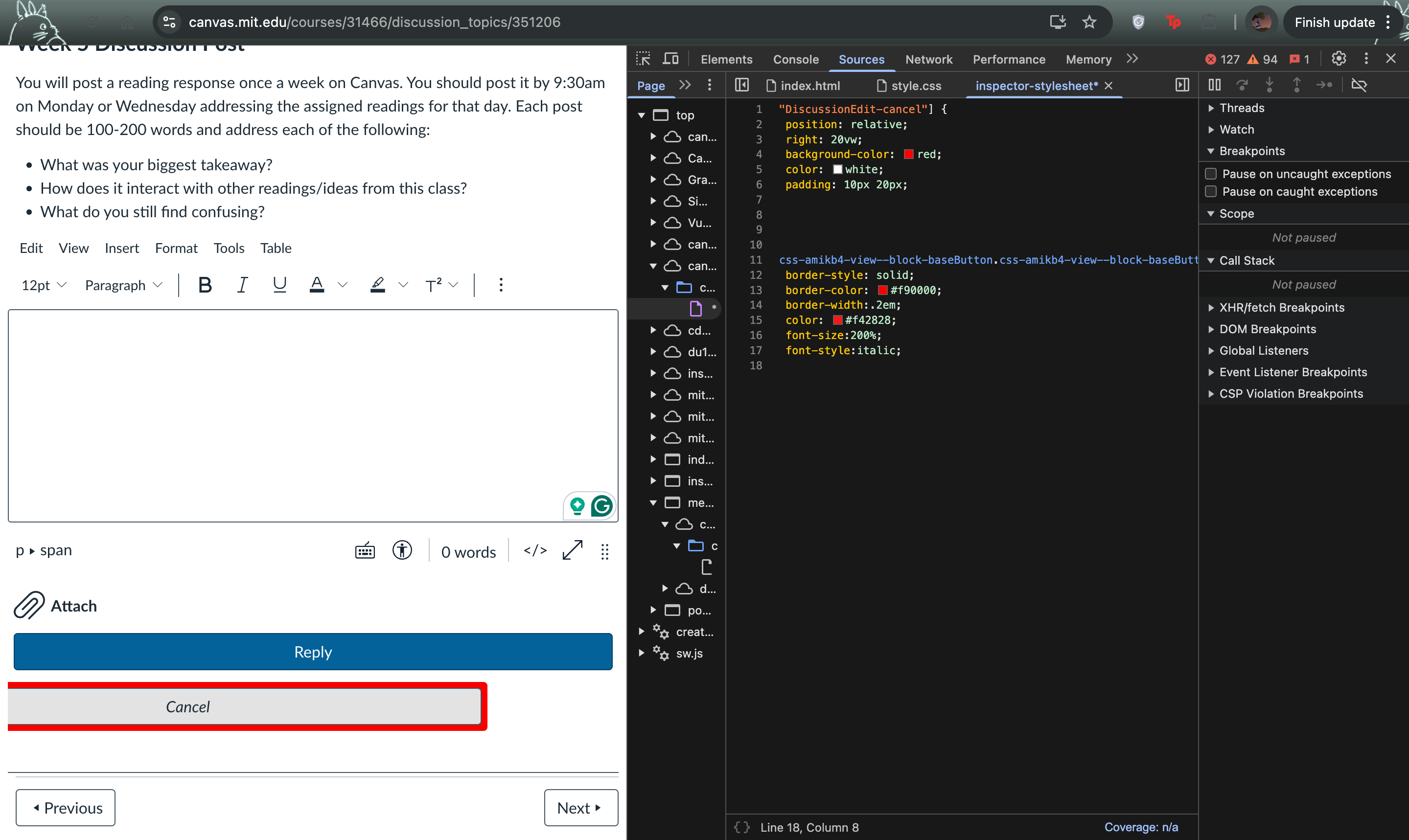The width and height of the screenshot is (1409, 840).
Task: Switch to HTML editor view icon
Action: tap(535, 551)
